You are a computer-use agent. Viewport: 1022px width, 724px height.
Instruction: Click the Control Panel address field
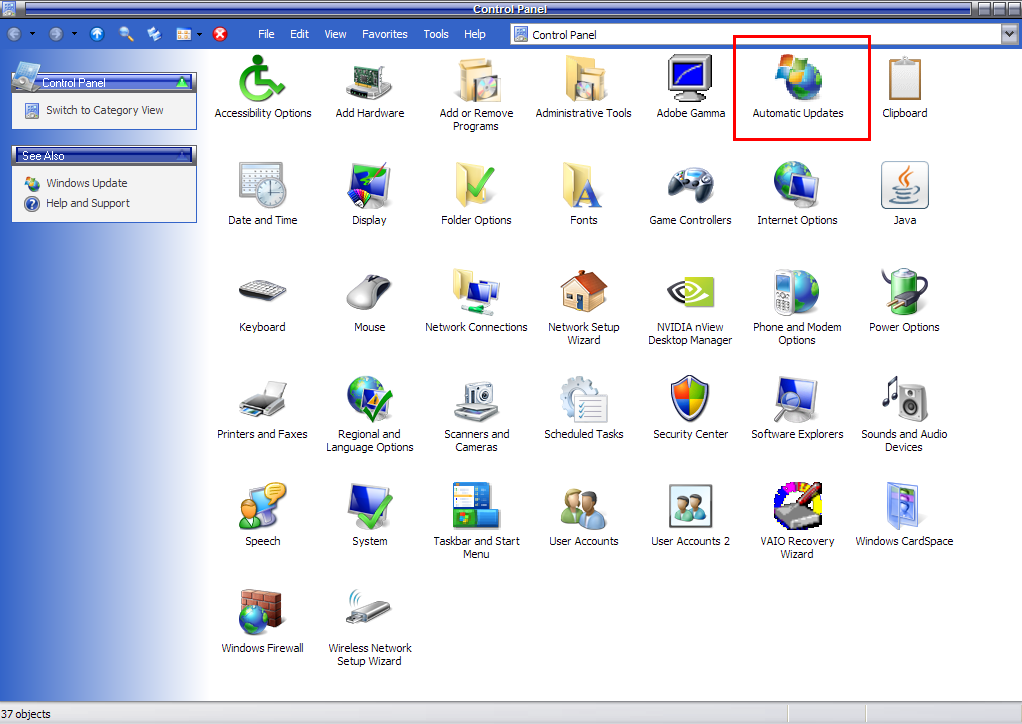pyautogui.click(x=756, y=35)
